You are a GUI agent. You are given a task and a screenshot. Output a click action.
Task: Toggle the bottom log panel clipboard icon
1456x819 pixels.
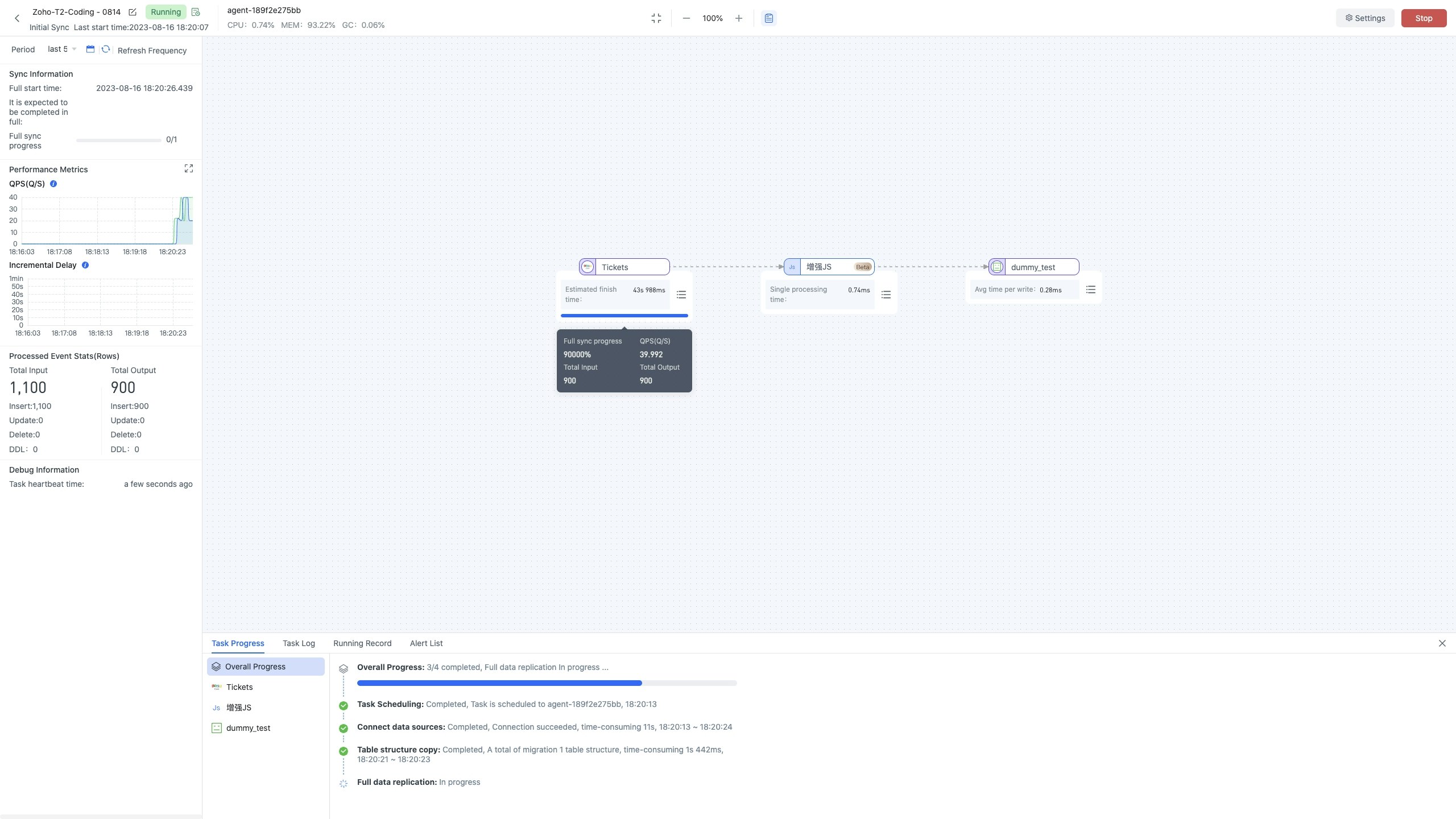[x=769, y=18]
